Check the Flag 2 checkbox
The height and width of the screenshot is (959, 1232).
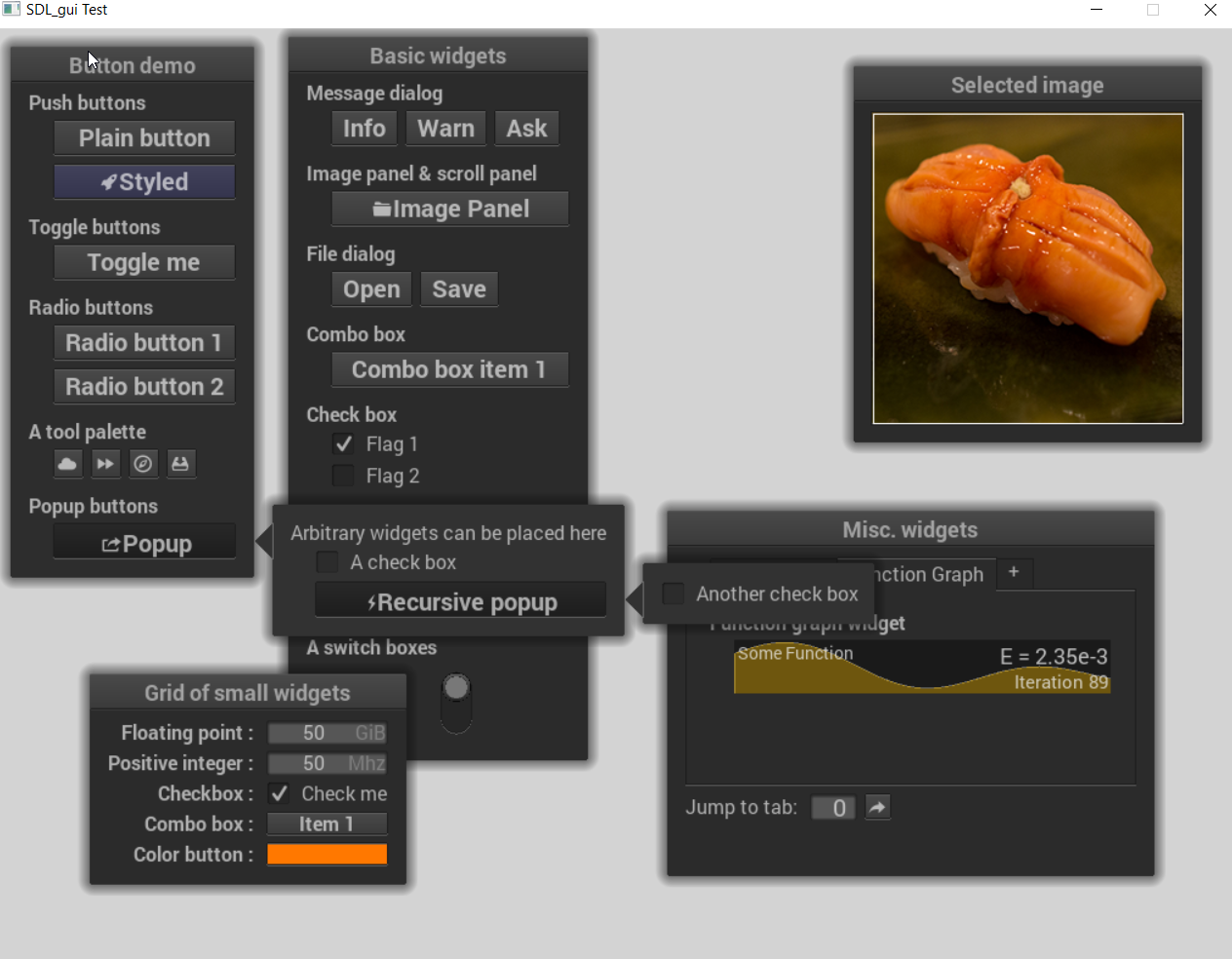click(343, 476)
